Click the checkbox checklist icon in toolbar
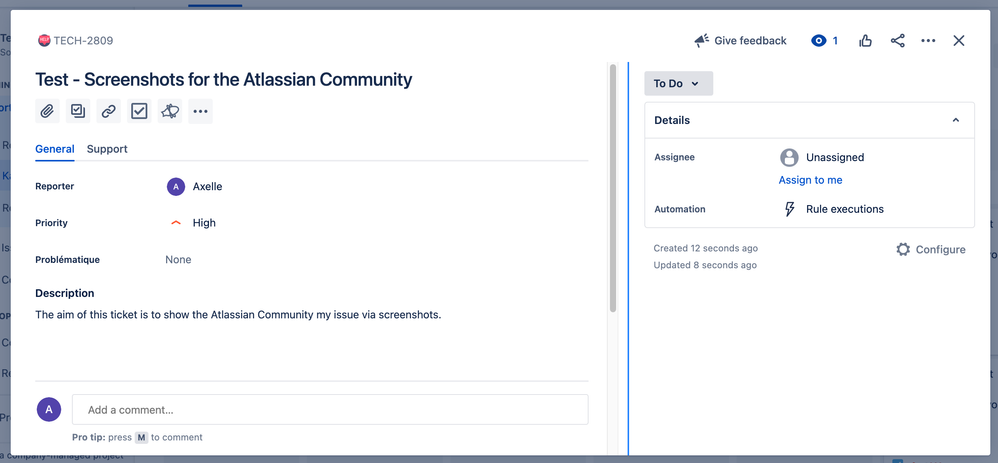This screenshot has width=998, height=463. [x=139, y=111]
